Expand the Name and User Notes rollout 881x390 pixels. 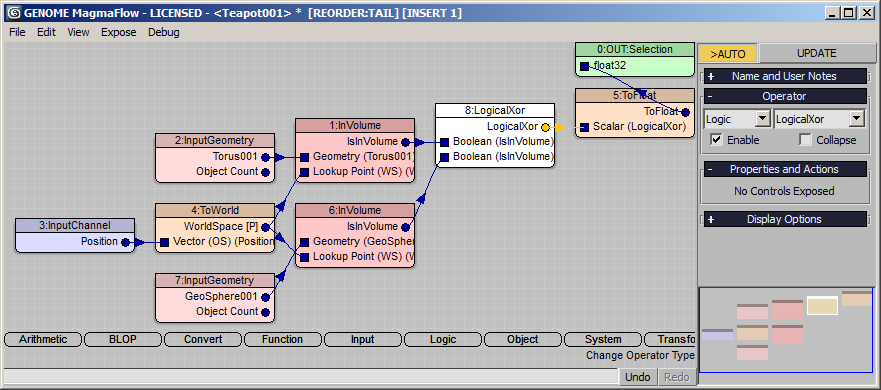click(x=785, y=76)
